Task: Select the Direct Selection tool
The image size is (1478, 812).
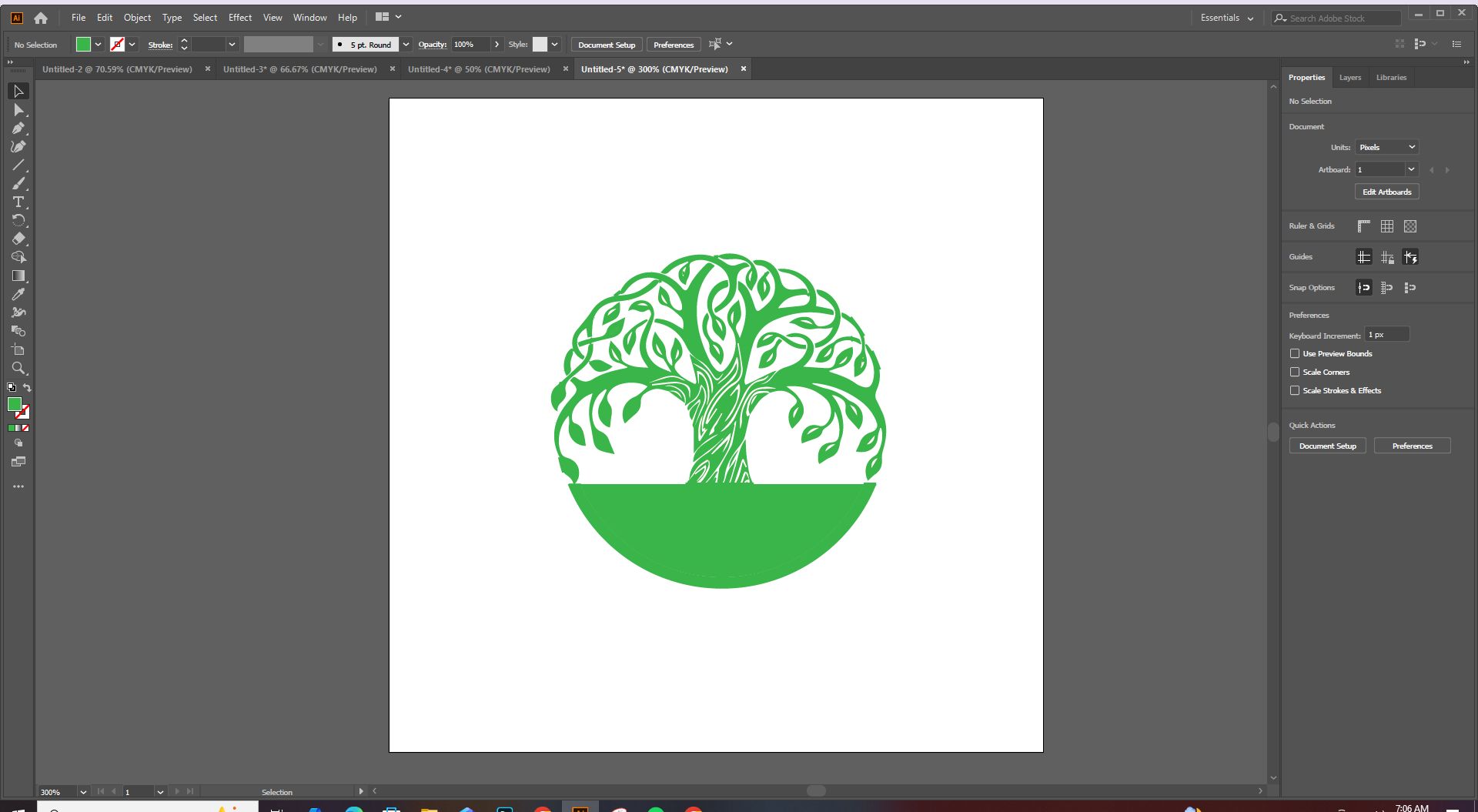Action: click(18, 110)
